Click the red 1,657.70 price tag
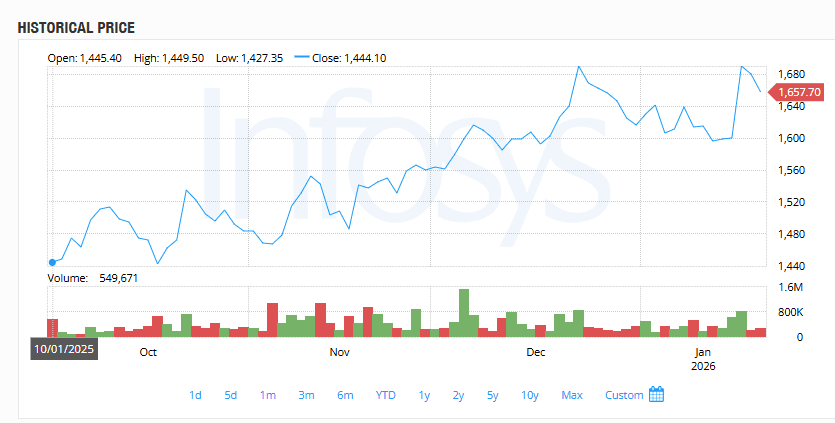 (x=796, y=91)
